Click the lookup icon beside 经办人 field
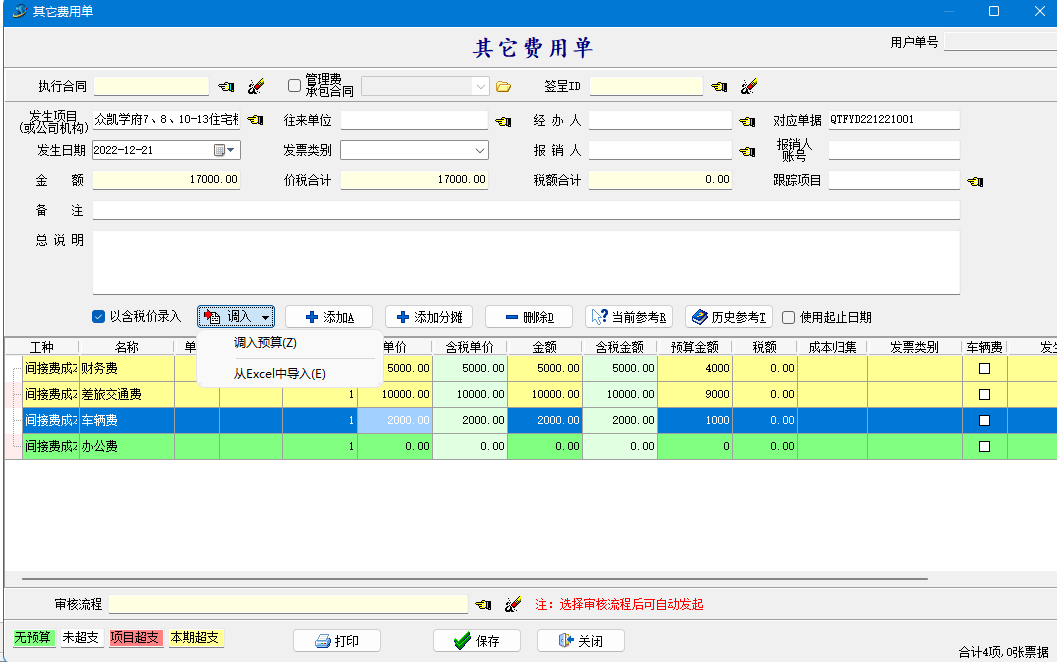 pos(746,121)
